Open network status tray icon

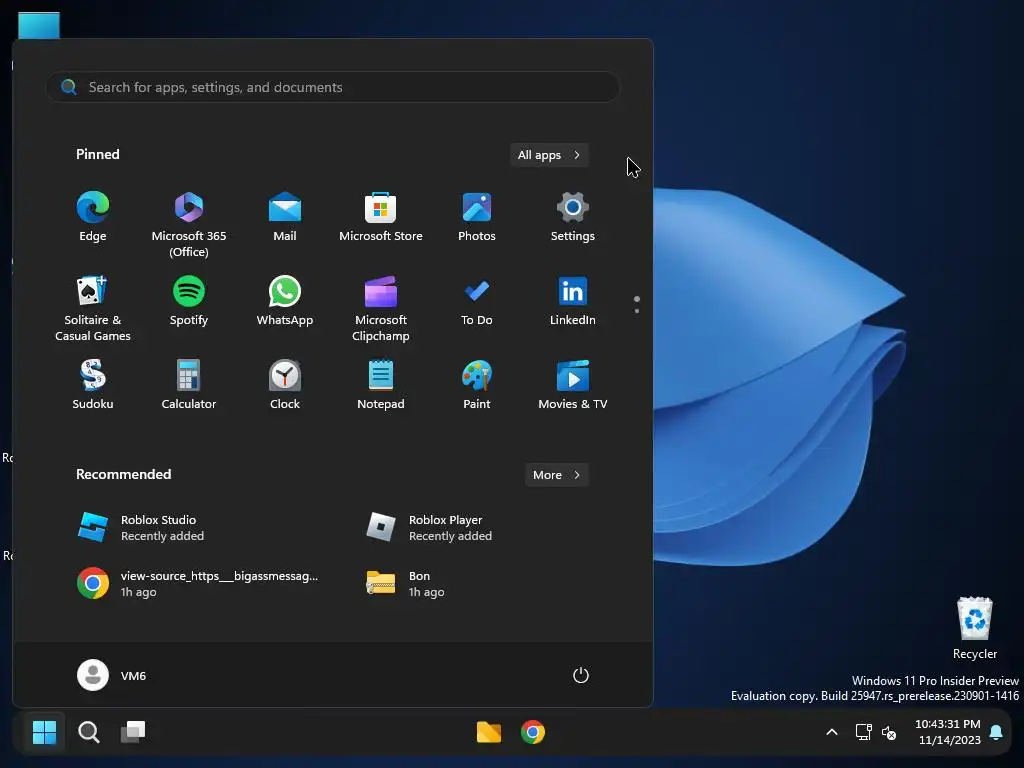[863, 732]
